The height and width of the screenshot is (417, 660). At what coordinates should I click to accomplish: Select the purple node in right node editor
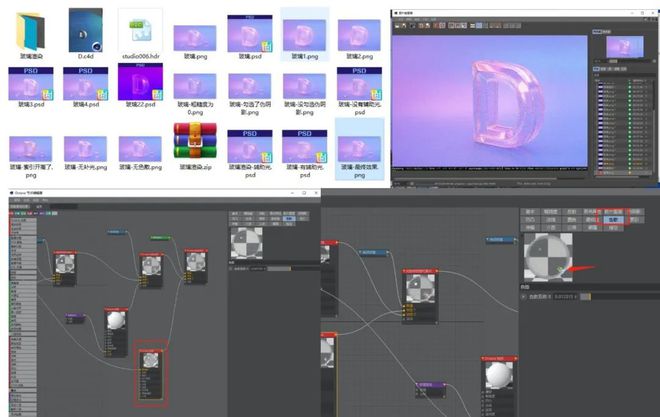(431, 386)
